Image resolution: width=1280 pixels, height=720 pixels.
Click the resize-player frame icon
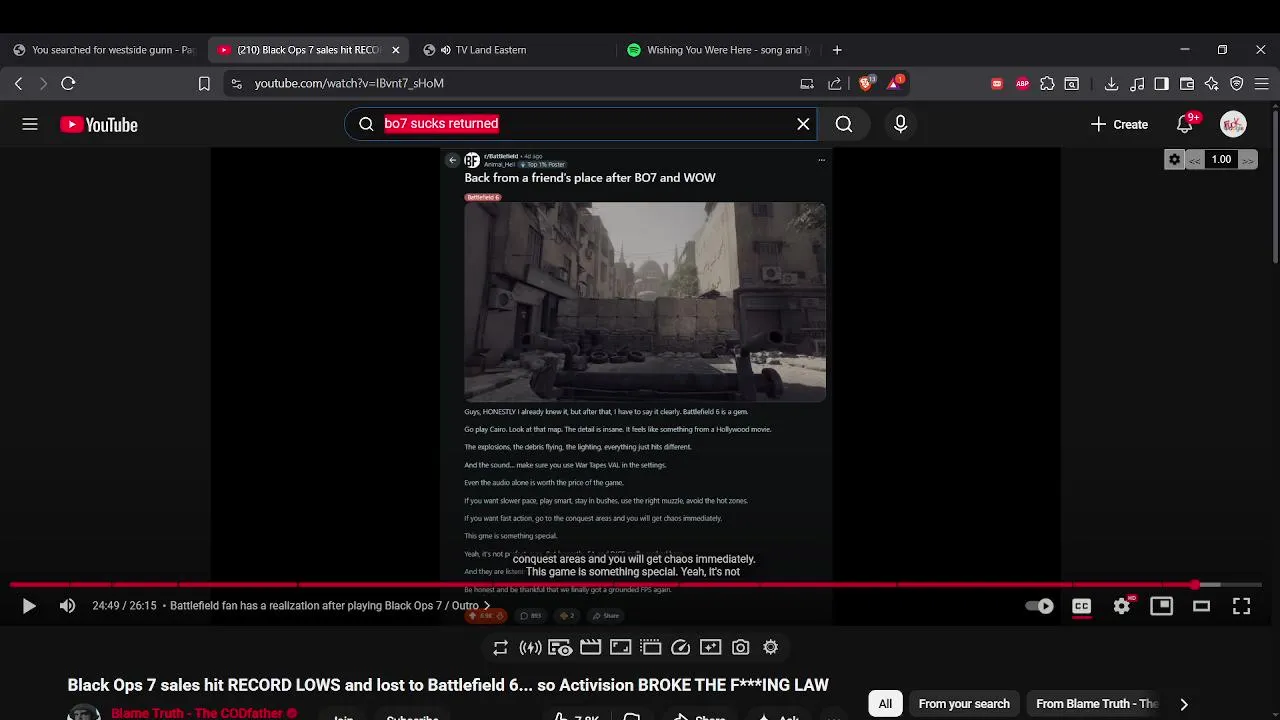coord(620,648)
